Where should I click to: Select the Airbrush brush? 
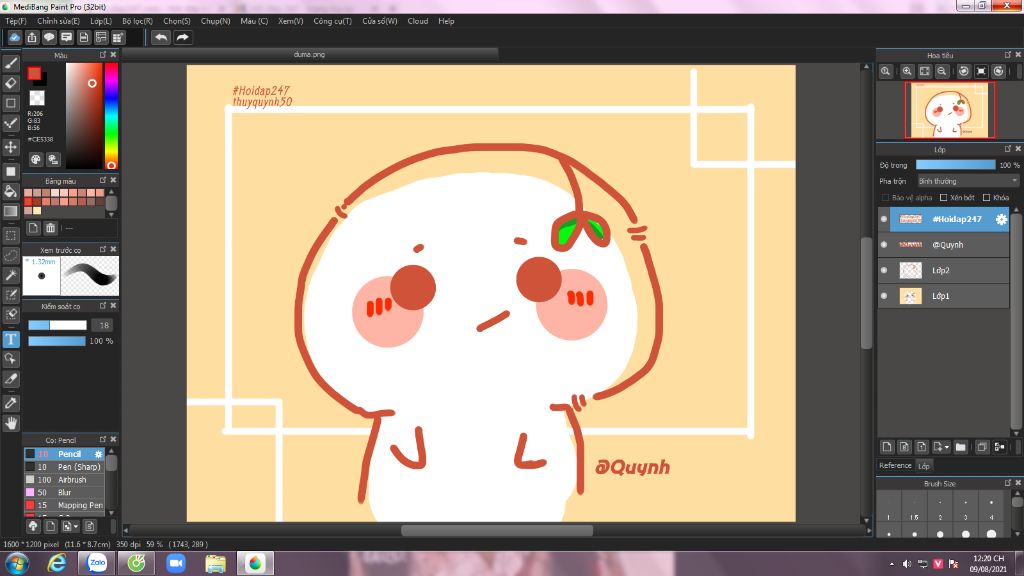click(65, 479)
